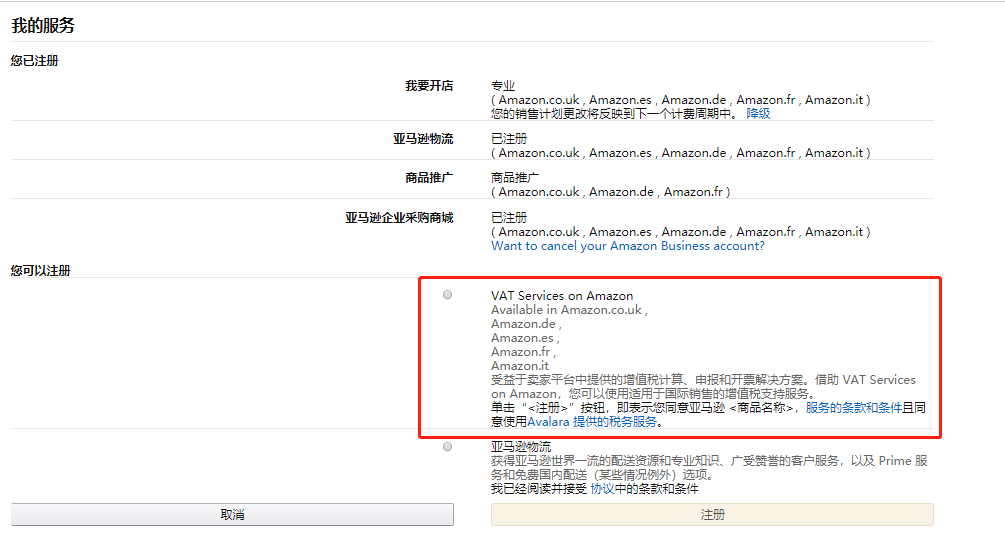Screen dimensions: 1005x542
Task: Click 已注册 status in the 亚马逊物流 row
Action: point(509,139)
